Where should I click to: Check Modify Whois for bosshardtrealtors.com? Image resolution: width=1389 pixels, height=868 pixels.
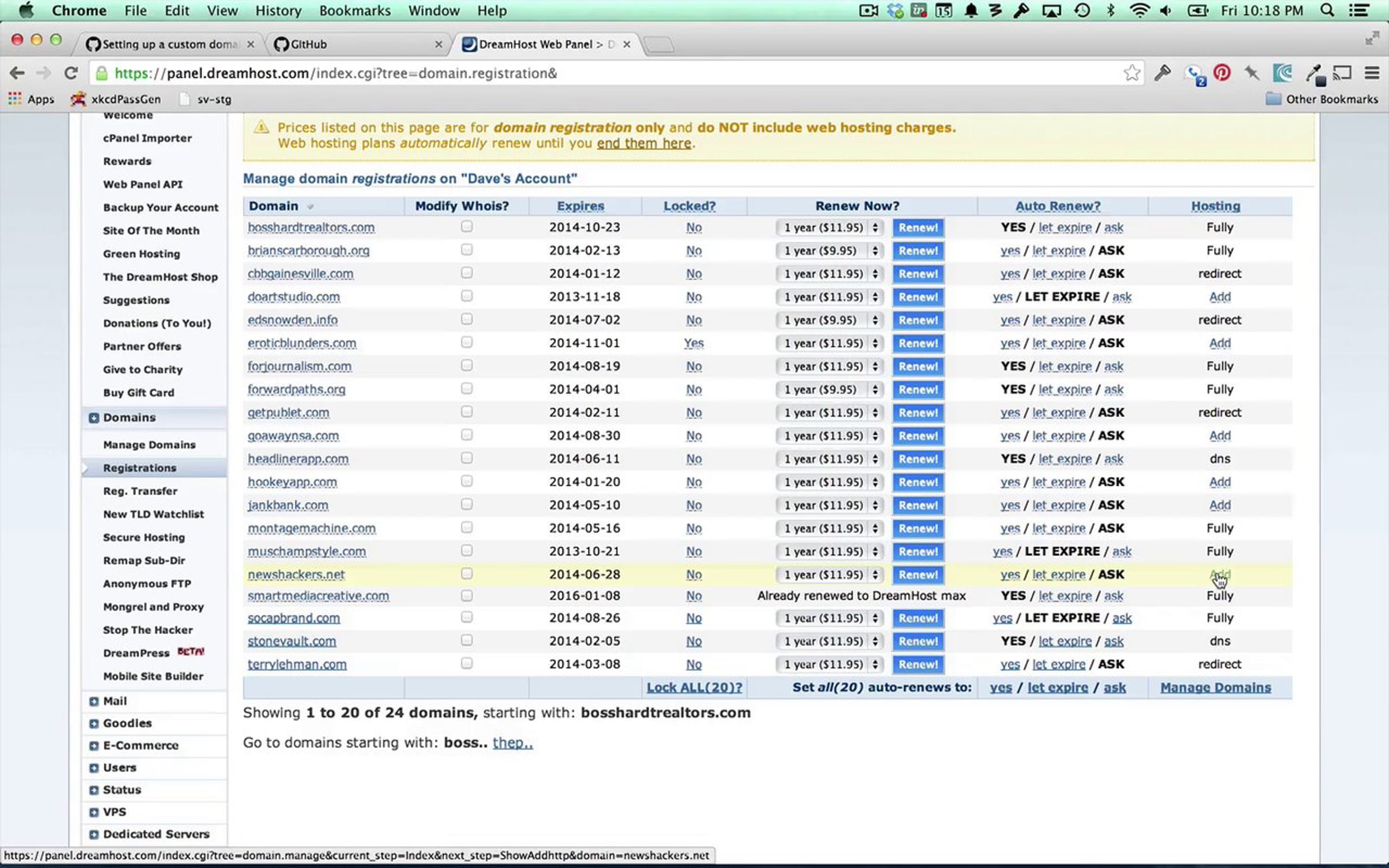[466, 227]
